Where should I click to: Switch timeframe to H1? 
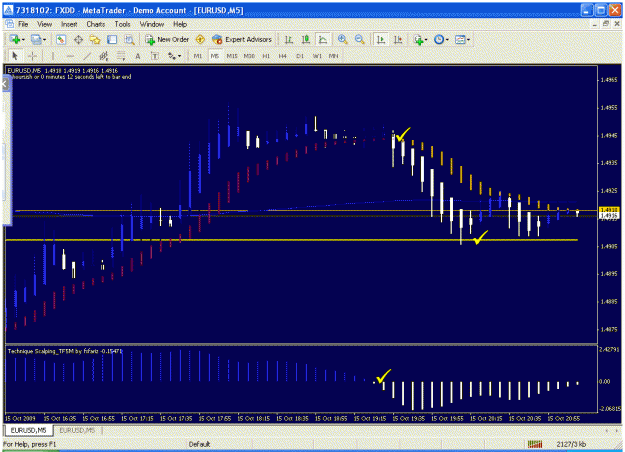[x=266, y=56]
